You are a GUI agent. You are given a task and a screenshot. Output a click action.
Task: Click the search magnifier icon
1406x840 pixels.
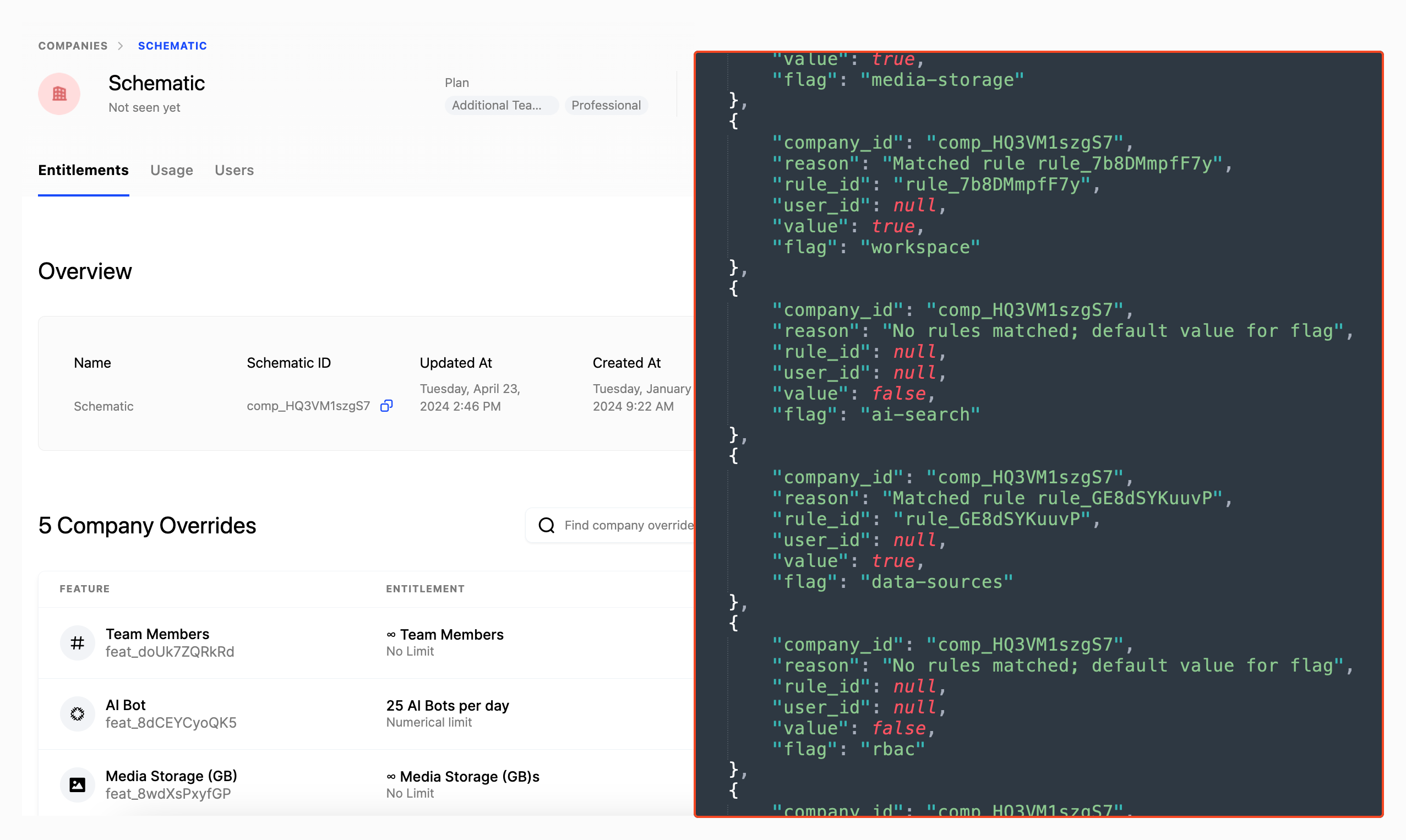(546, 525)
